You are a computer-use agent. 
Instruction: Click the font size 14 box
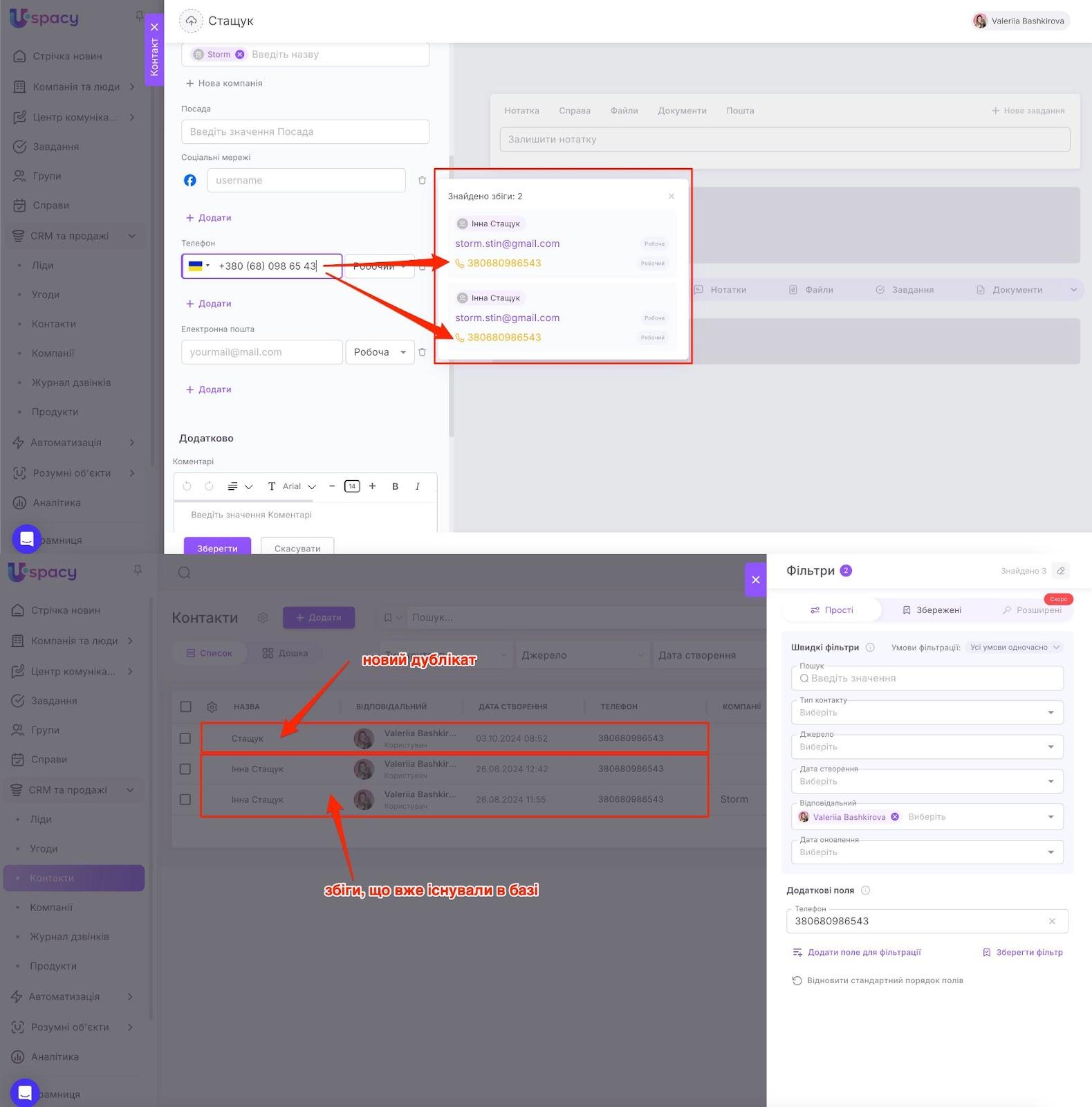pos(352,486)
